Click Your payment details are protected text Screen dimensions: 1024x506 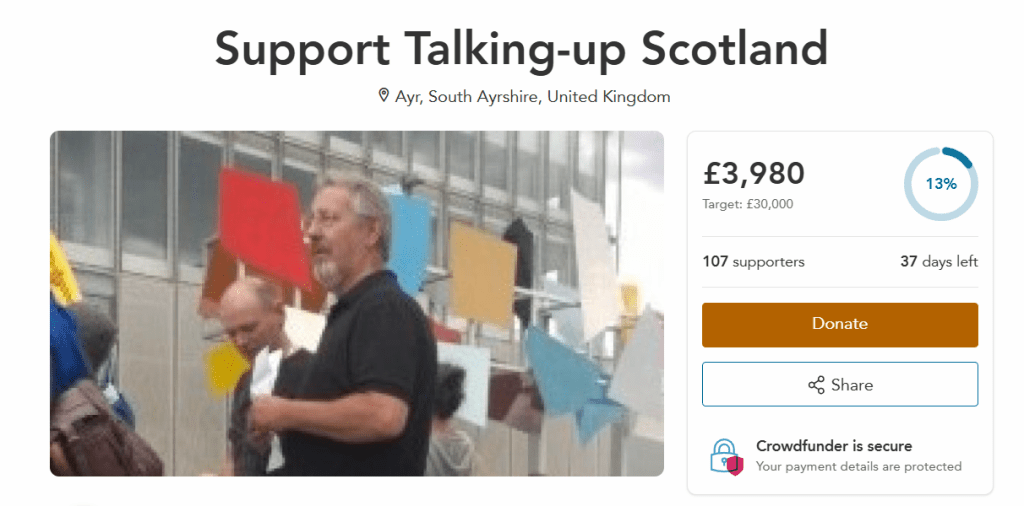(x=859, y=467)
